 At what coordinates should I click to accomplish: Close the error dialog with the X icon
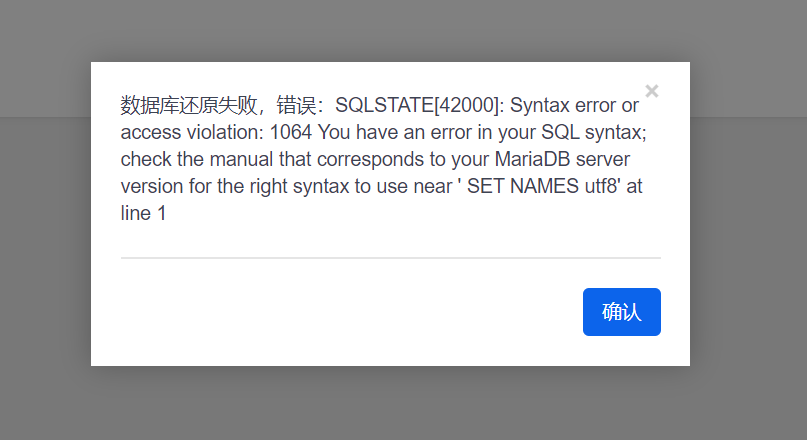[x=652, y=91]
